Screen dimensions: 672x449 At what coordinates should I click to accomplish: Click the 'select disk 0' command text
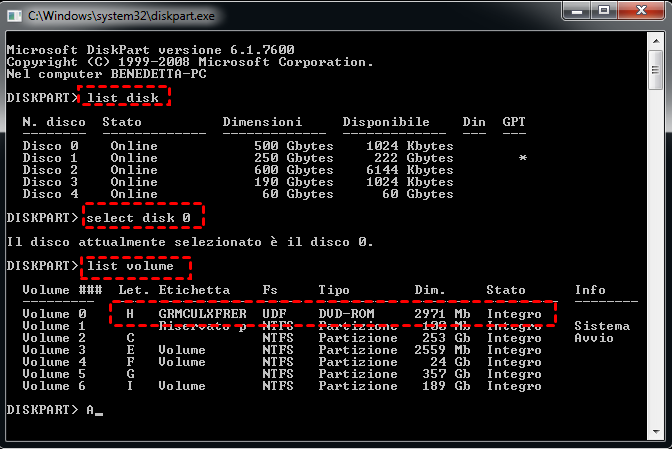coord(143,217)
